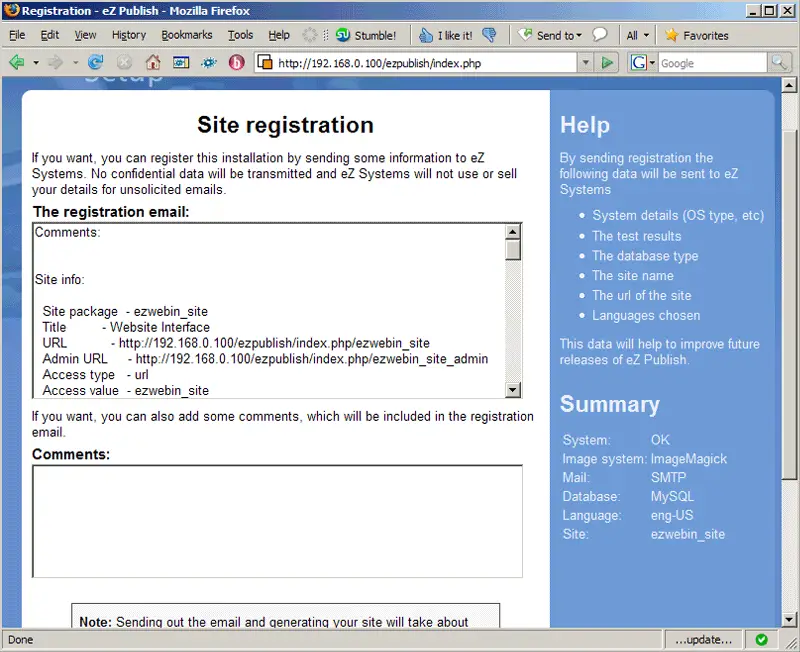Open the URL history dropdown arrow
Screen dimensions: 800x652
click(586, 63)
